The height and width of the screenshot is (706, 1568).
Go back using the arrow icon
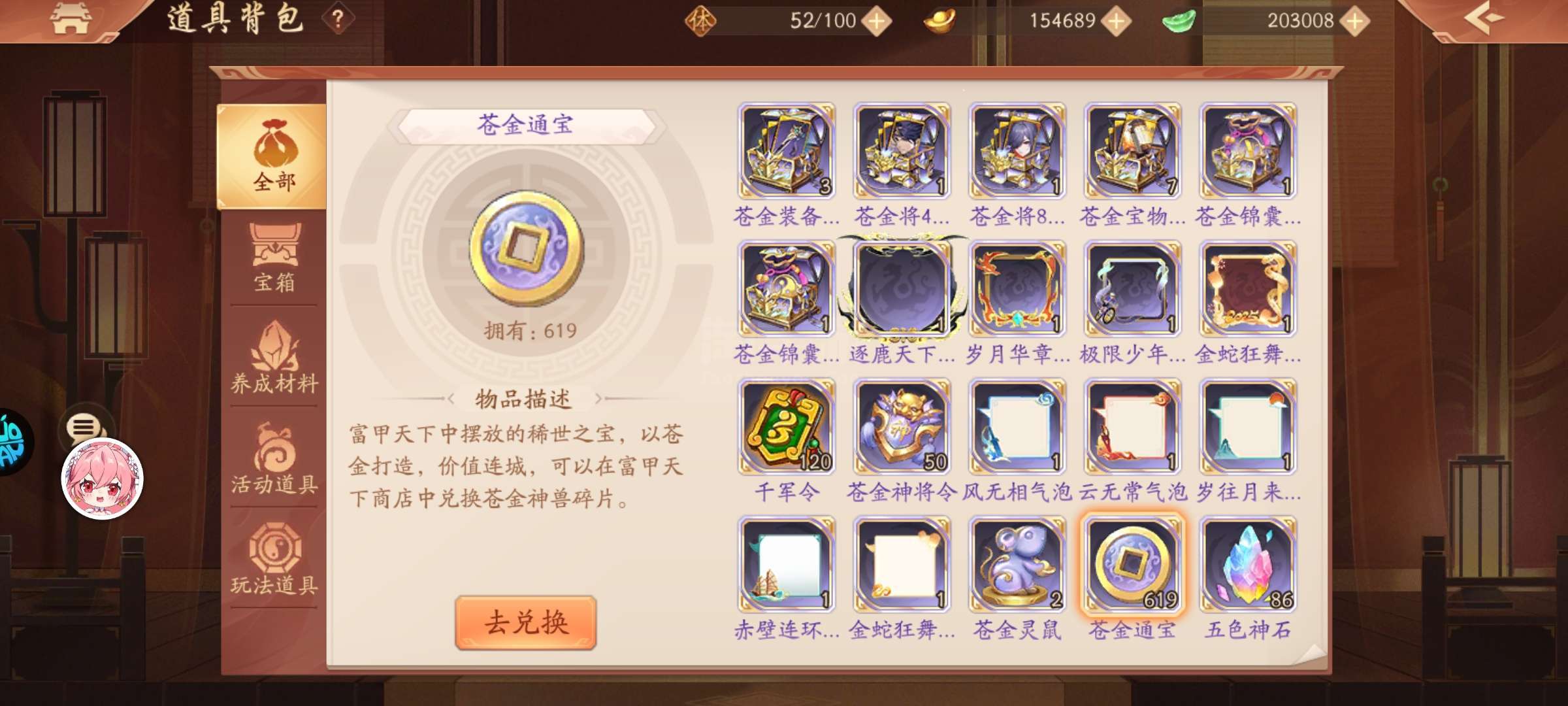1484,18
